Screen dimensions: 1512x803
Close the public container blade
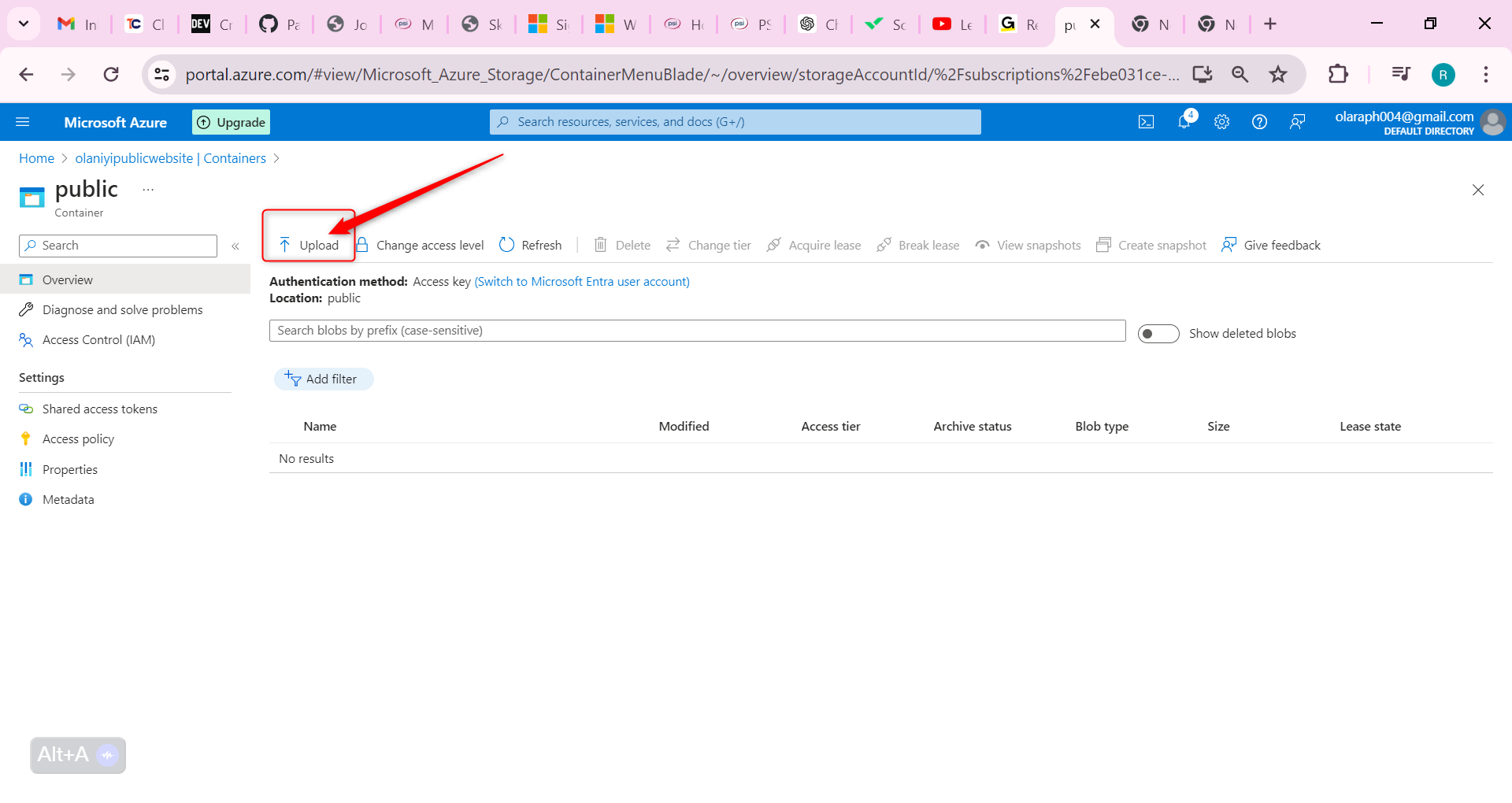coord(1478,190)
